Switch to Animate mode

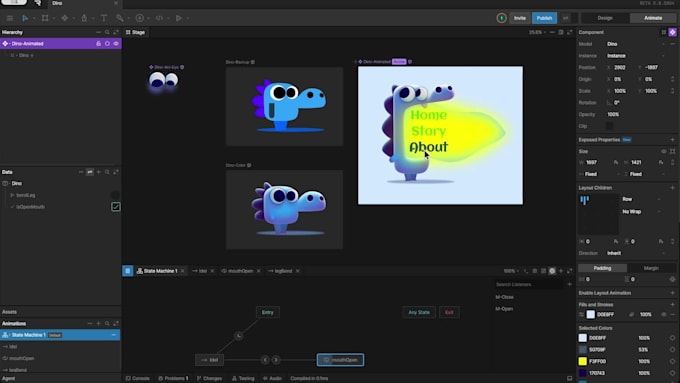pyautogui.click(x=653, y=18)
